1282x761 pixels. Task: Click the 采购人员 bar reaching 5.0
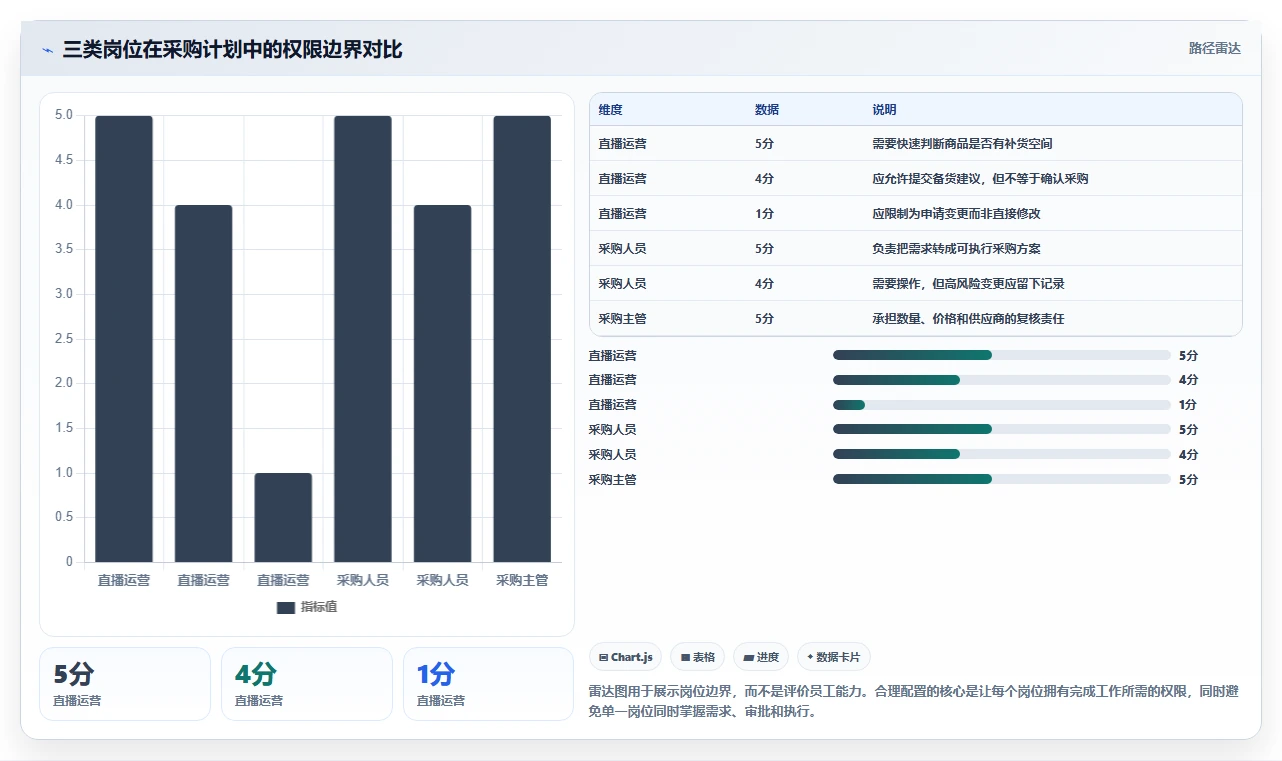[363, 339]
